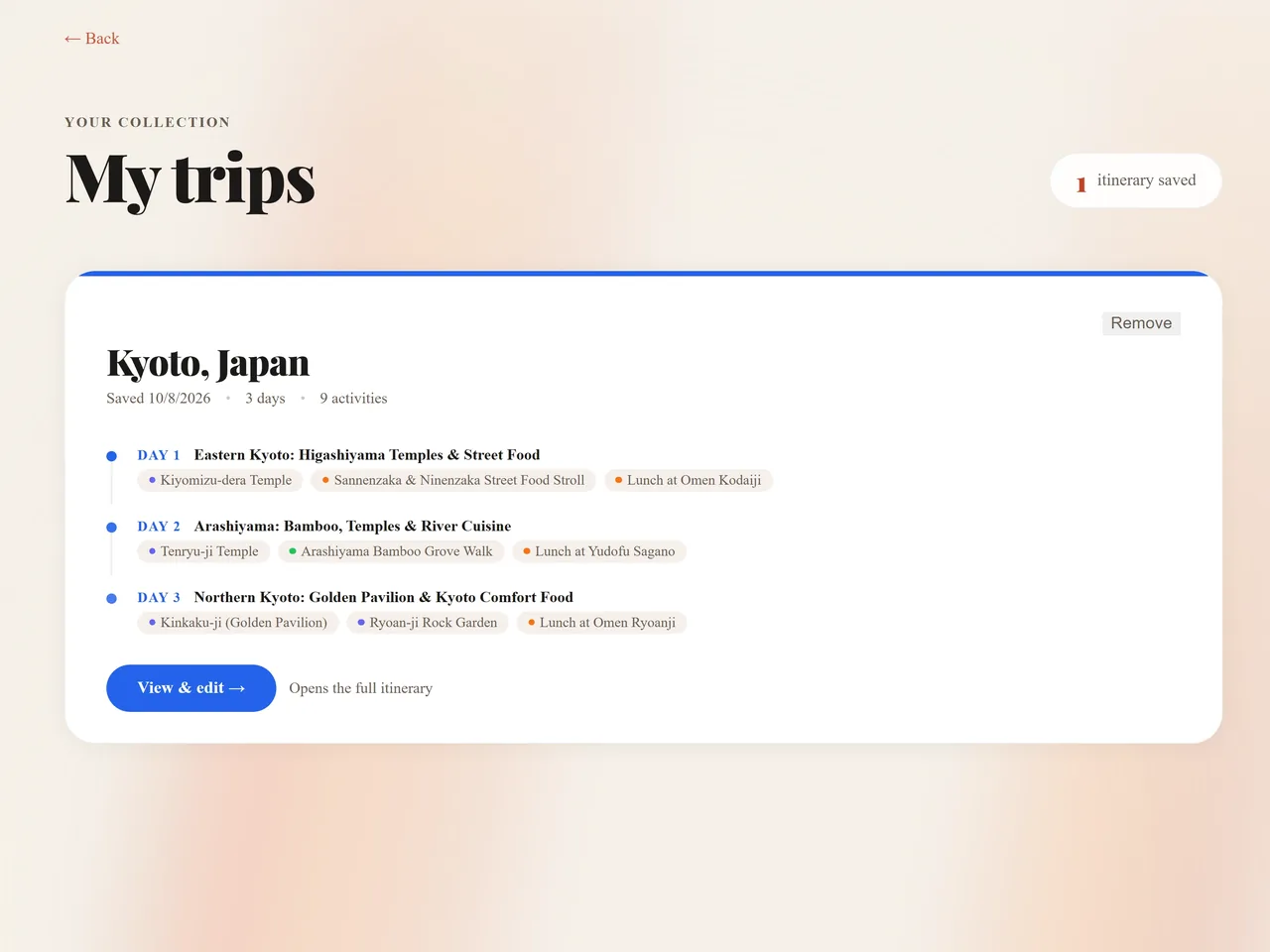
Task: Click the Saved 10/8/2026 date text
Action: [x=159, y=399]
